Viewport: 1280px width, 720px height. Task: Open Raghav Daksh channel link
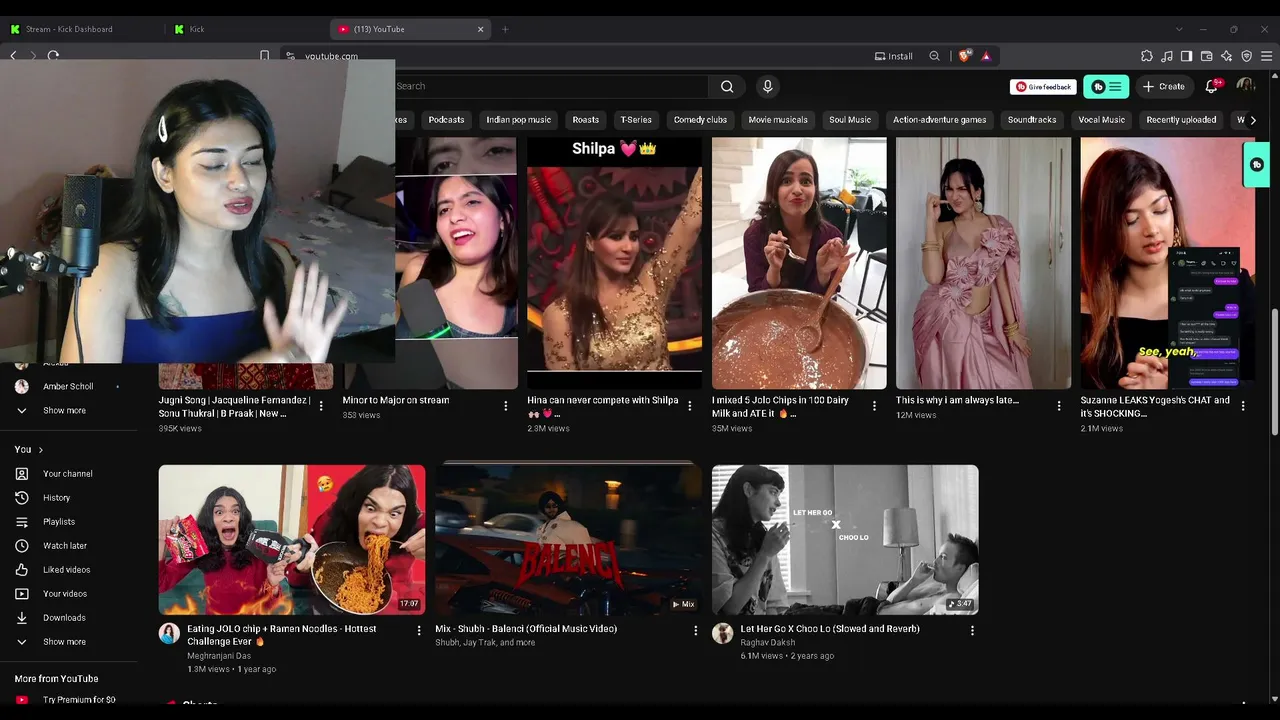pos(767,643)
